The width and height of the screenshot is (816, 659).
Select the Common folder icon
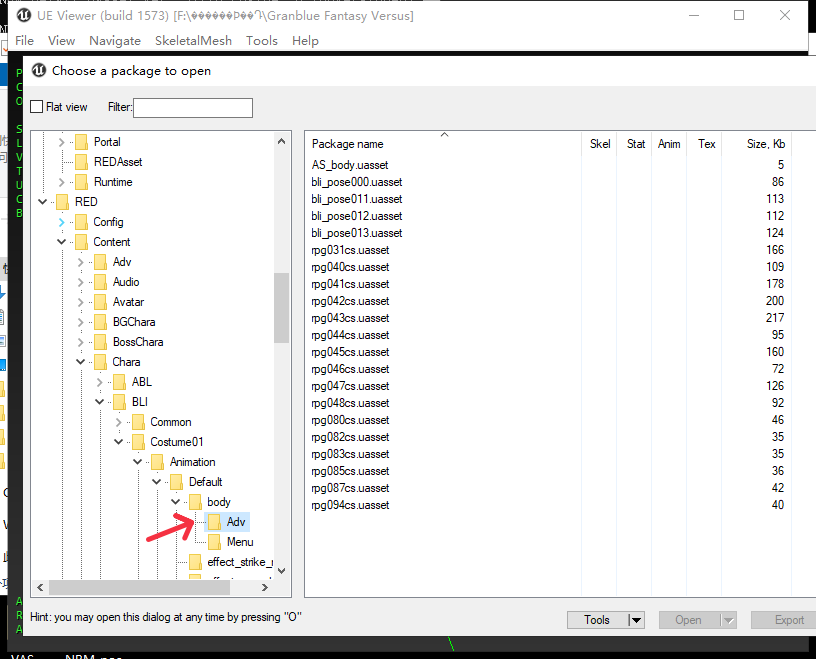point(138,422)
